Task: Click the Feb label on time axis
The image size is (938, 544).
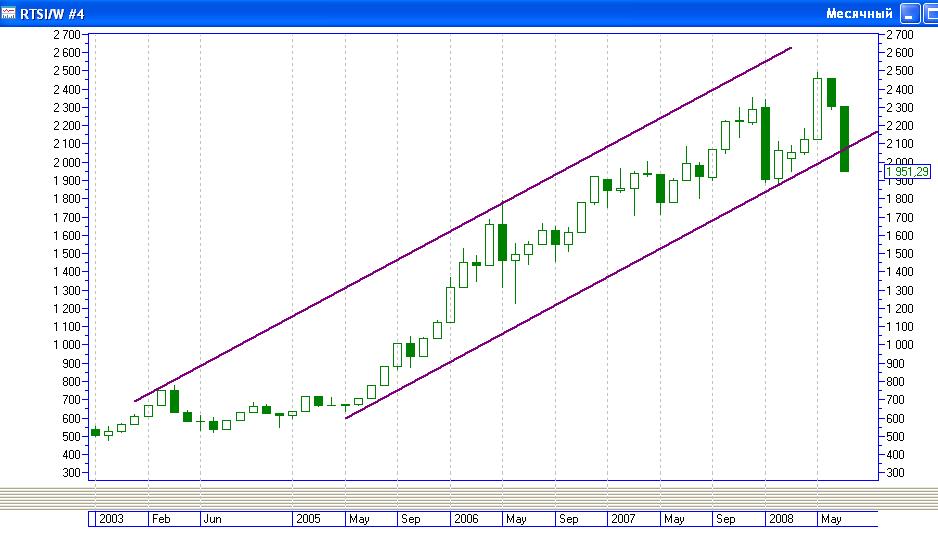Action: [x=162, y=519]
